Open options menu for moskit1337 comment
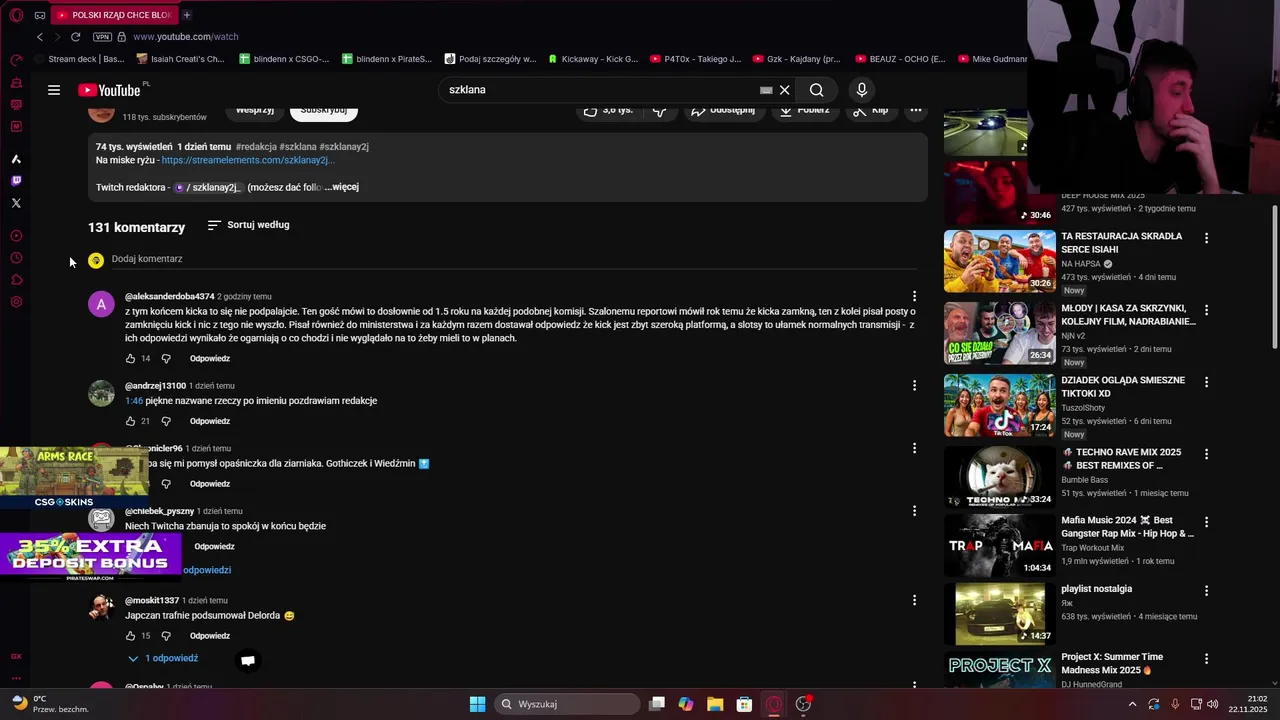 point(914,600)
